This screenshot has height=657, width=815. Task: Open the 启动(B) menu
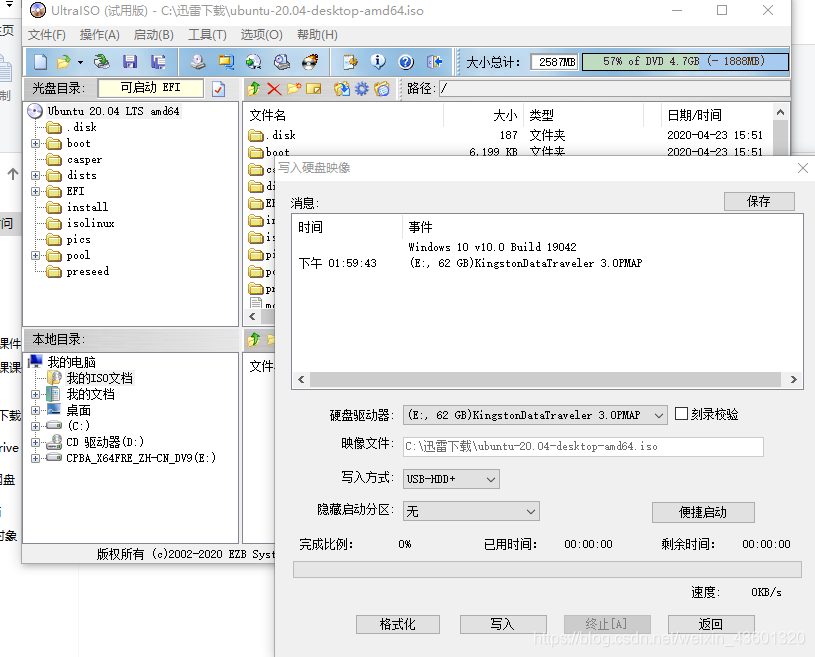[x=153, y=35]
